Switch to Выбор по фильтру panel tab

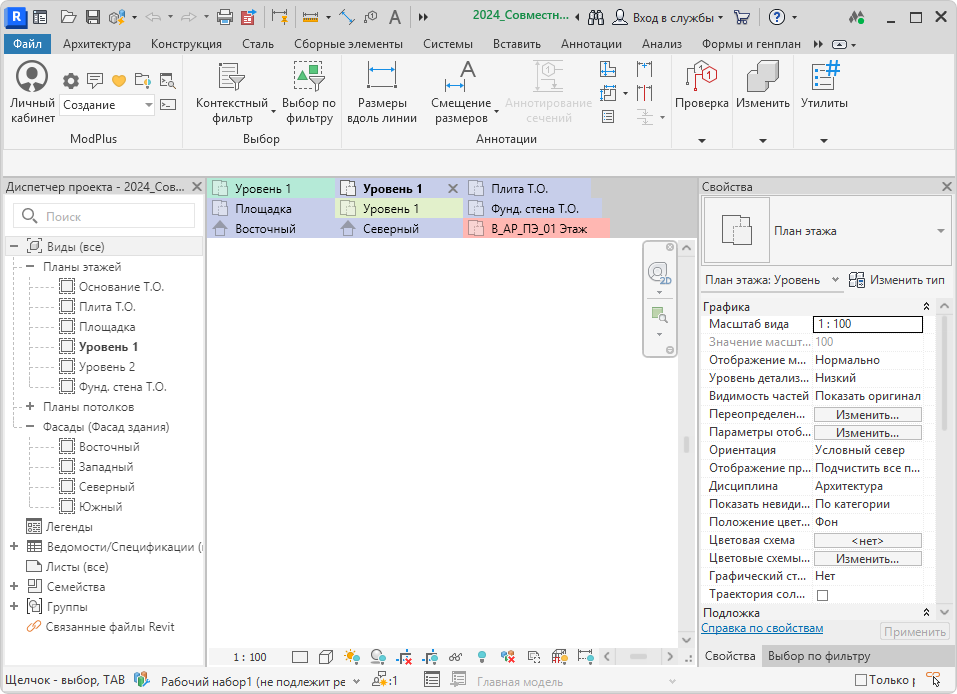click(x=818, y=656)
